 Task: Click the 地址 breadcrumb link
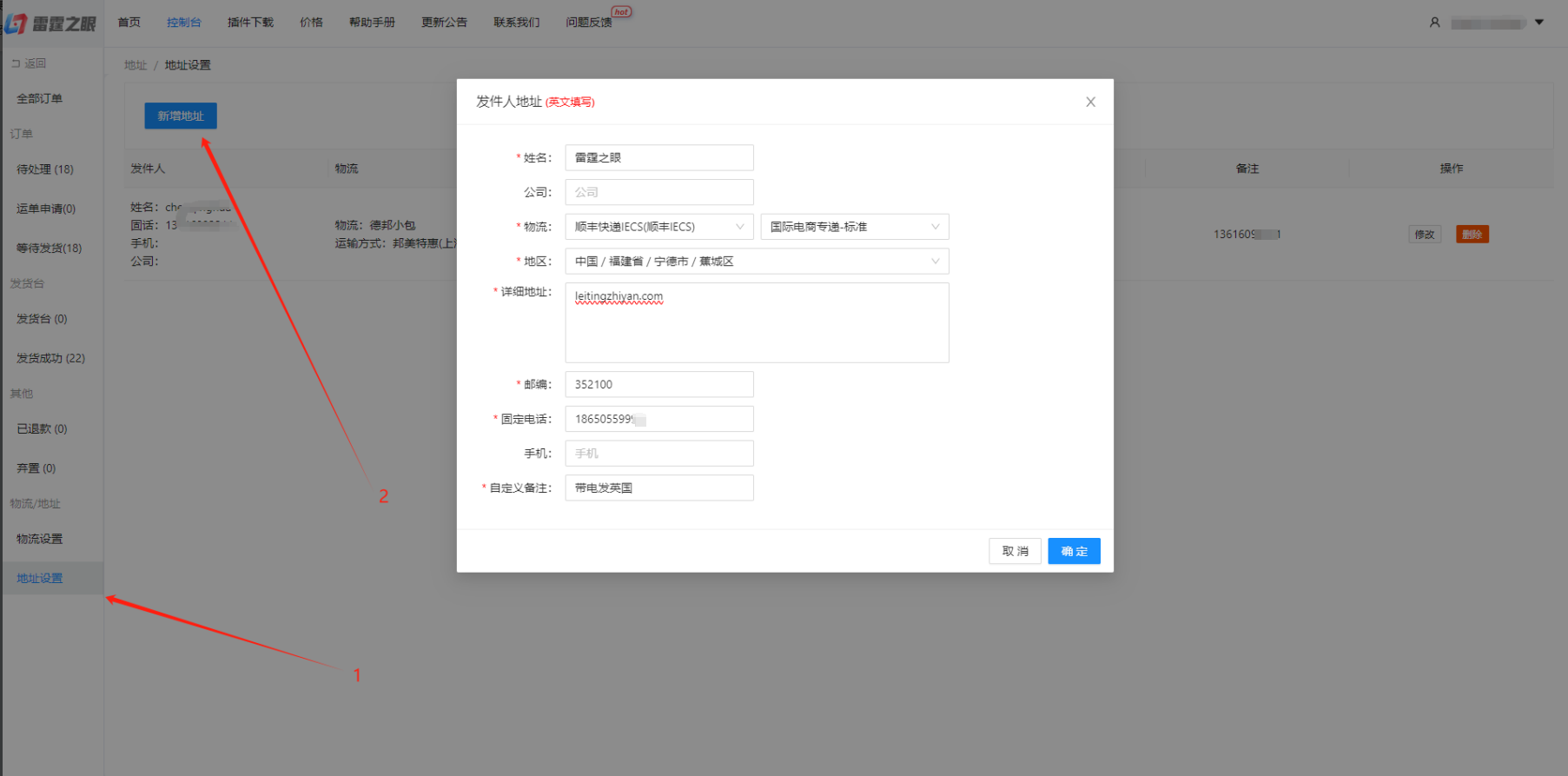pyautogui.click(x=136, y=65)
